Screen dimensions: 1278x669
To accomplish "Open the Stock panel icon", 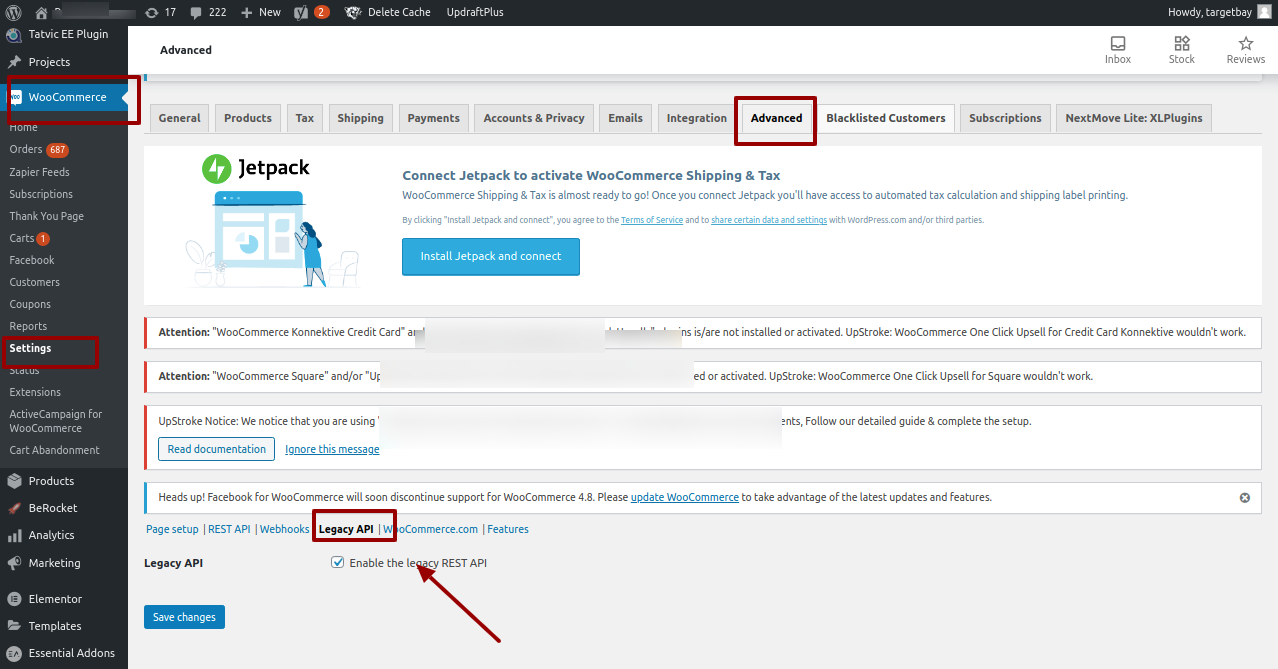I will pos(1182,50).
